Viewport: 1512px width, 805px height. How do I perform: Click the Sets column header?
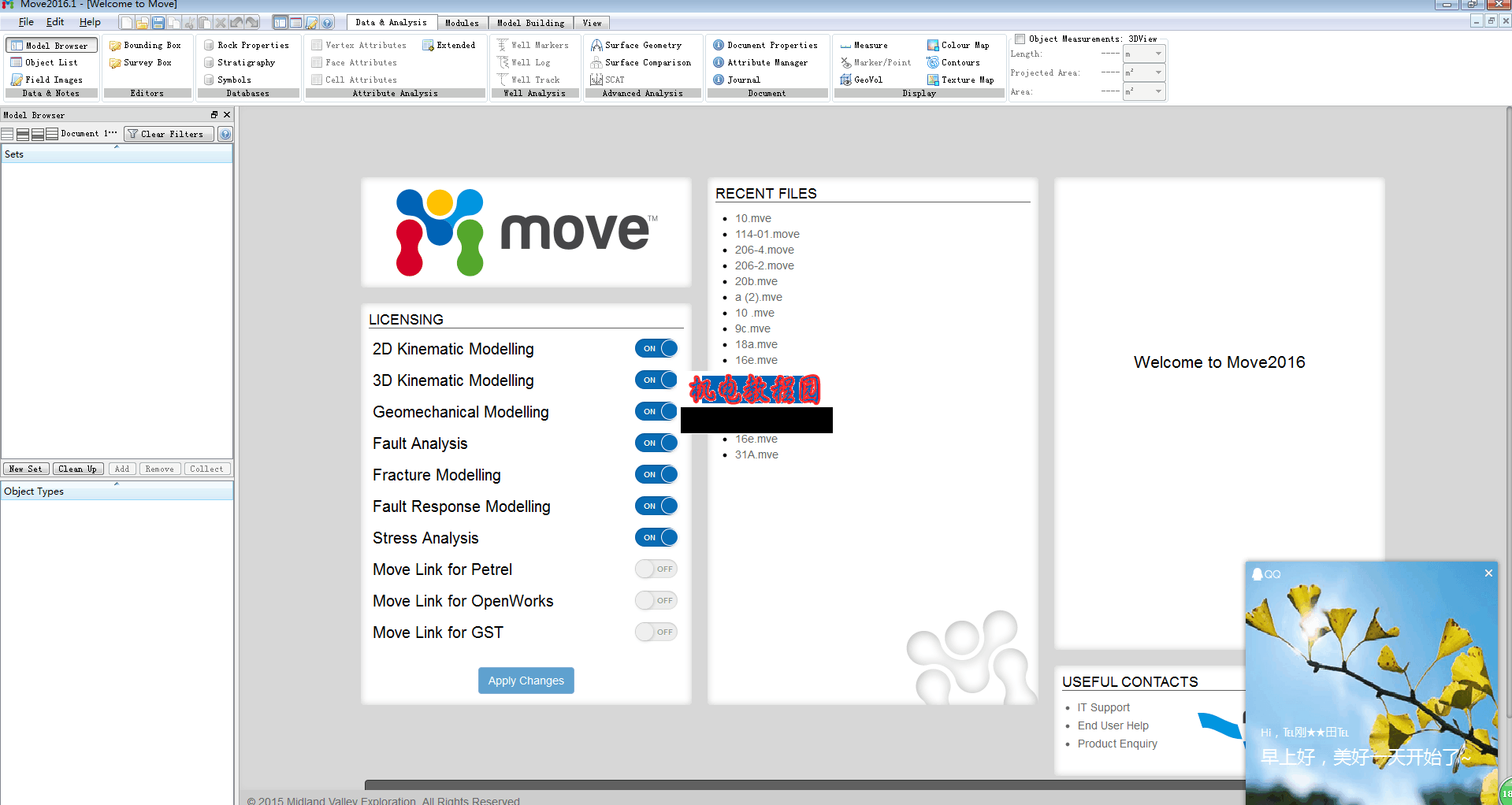click(x=117, y=154)
